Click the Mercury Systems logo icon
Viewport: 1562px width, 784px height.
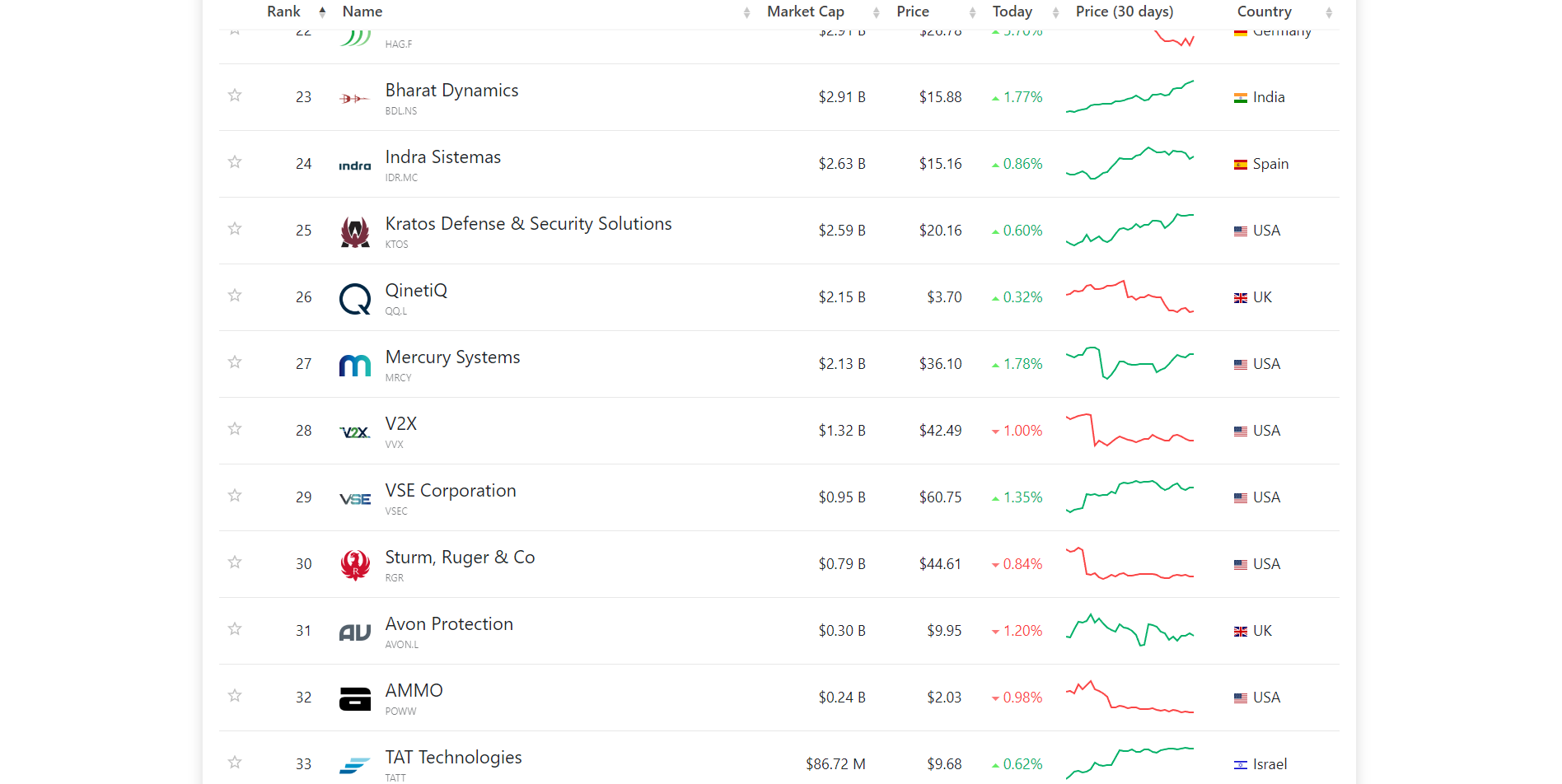pos(355,365)
